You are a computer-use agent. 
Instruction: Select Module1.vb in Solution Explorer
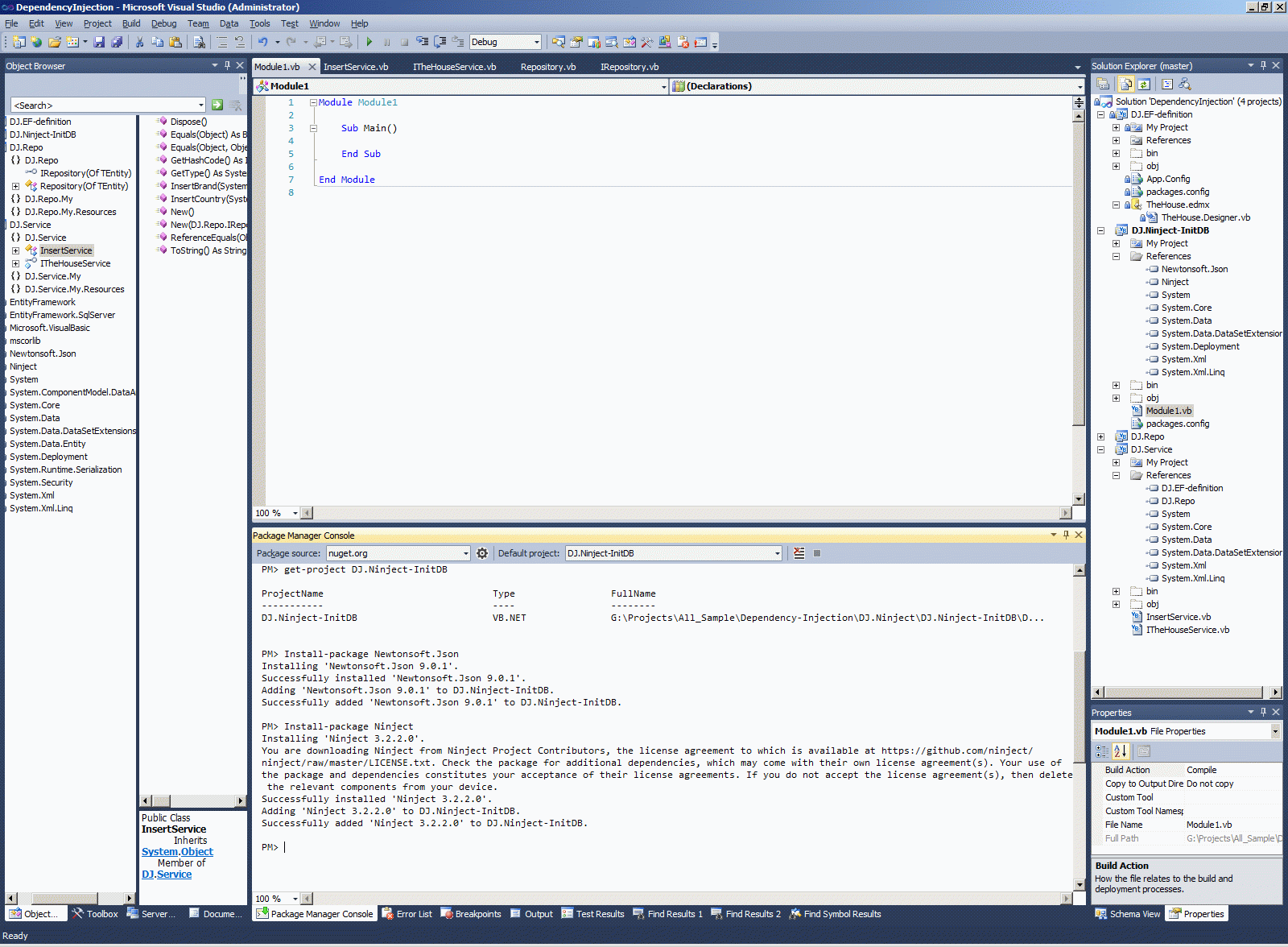1169,411
